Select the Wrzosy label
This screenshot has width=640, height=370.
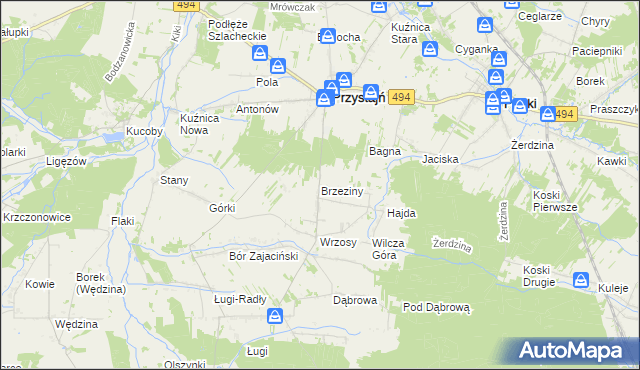[x=338, y=243]
